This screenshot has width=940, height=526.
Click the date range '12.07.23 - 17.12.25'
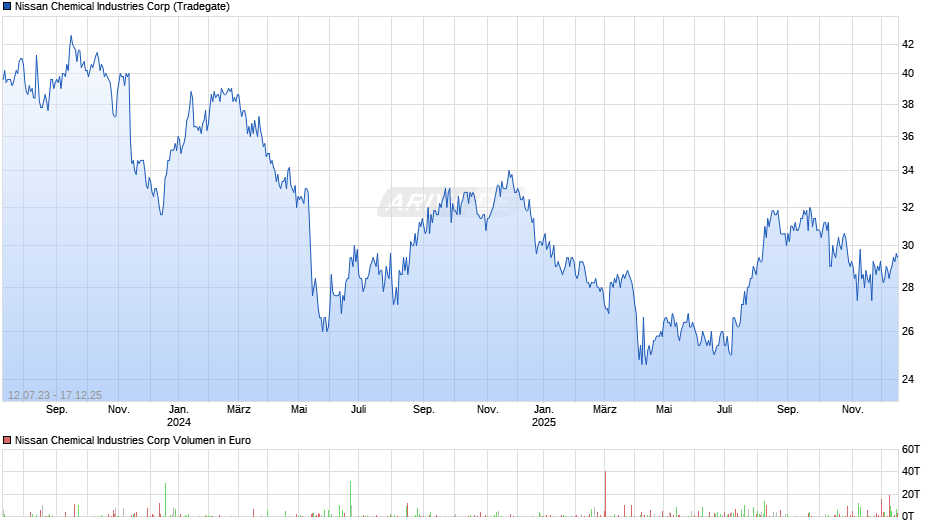point(55,395)
